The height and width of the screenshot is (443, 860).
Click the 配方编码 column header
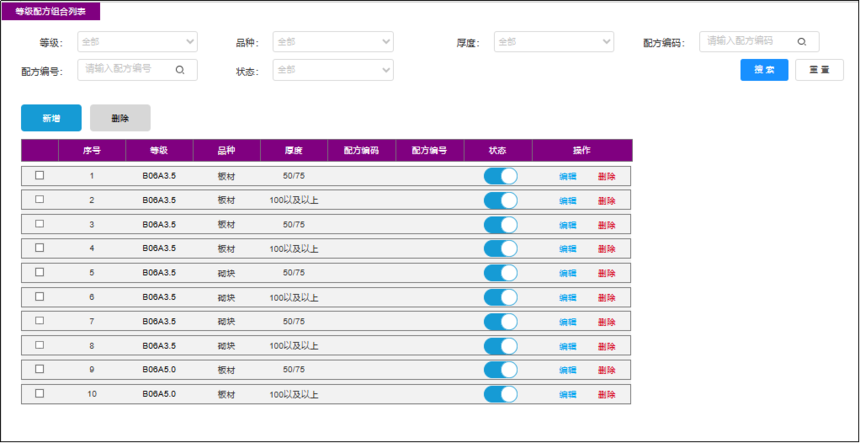(x=361, y=150)
